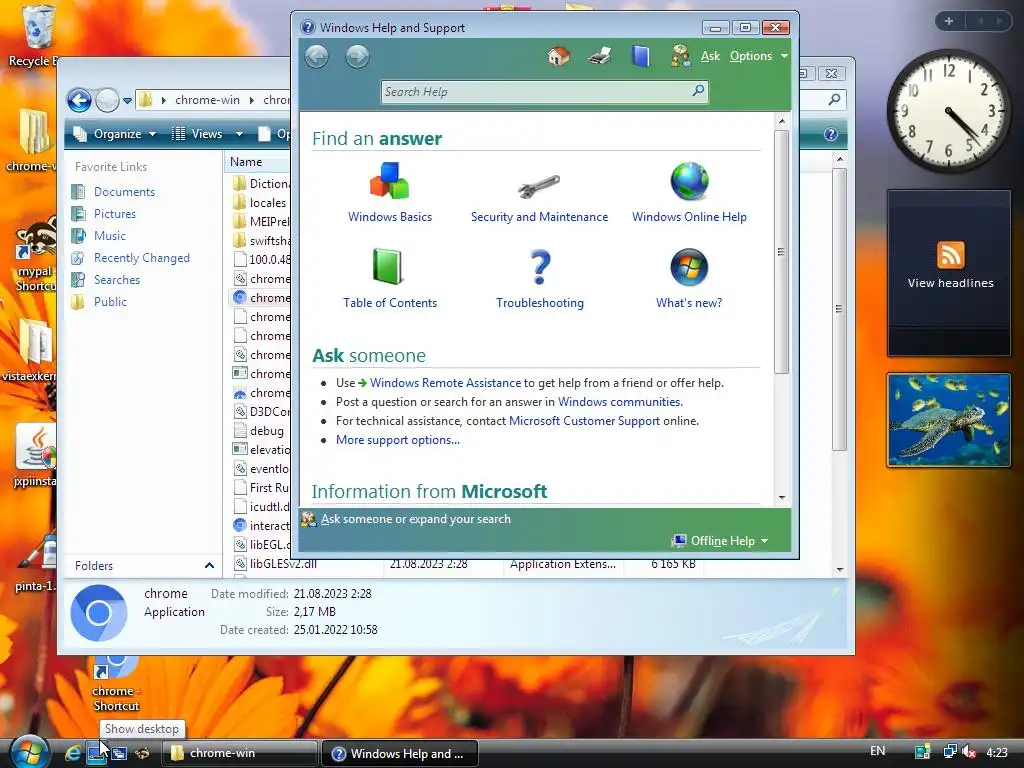This screenshot has height=768, width=1024.
Task: Click the network tray icon
Action: [x=950, y=752]
